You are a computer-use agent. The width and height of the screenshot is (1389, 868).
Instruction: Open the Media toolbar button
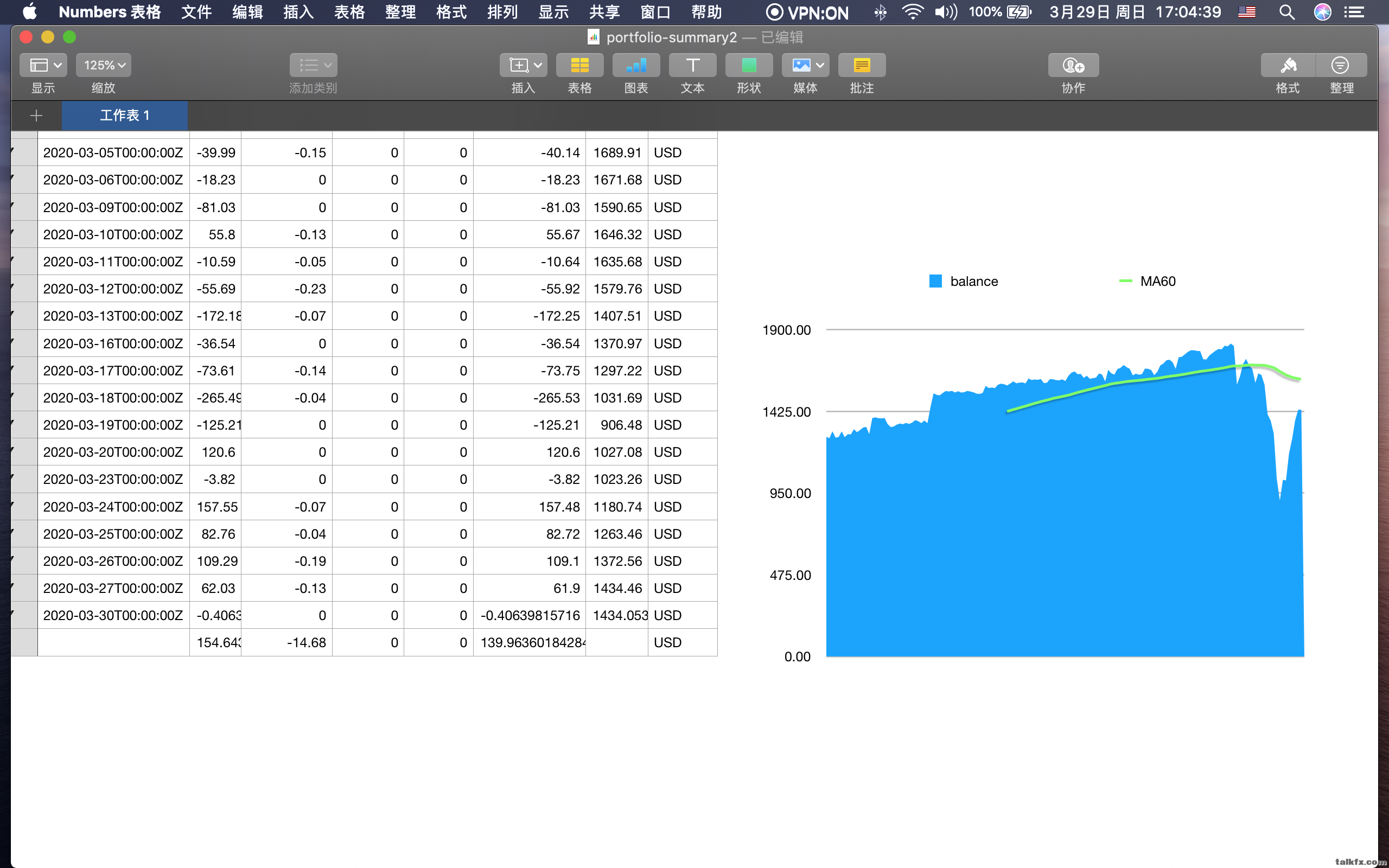tap(805, 66)
